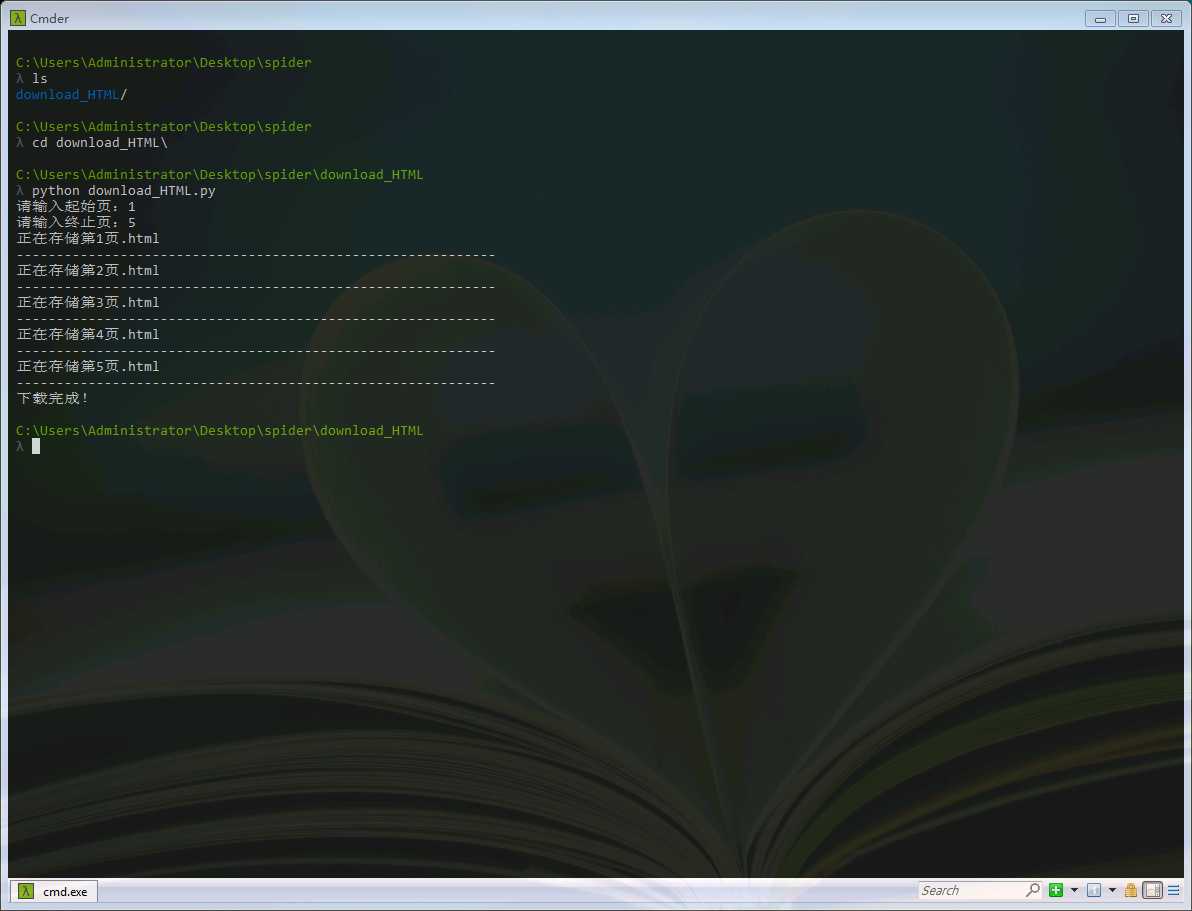Click the green new console plus icon
The width and height of the screenshot is (1192, 911).
point(1055,890)
